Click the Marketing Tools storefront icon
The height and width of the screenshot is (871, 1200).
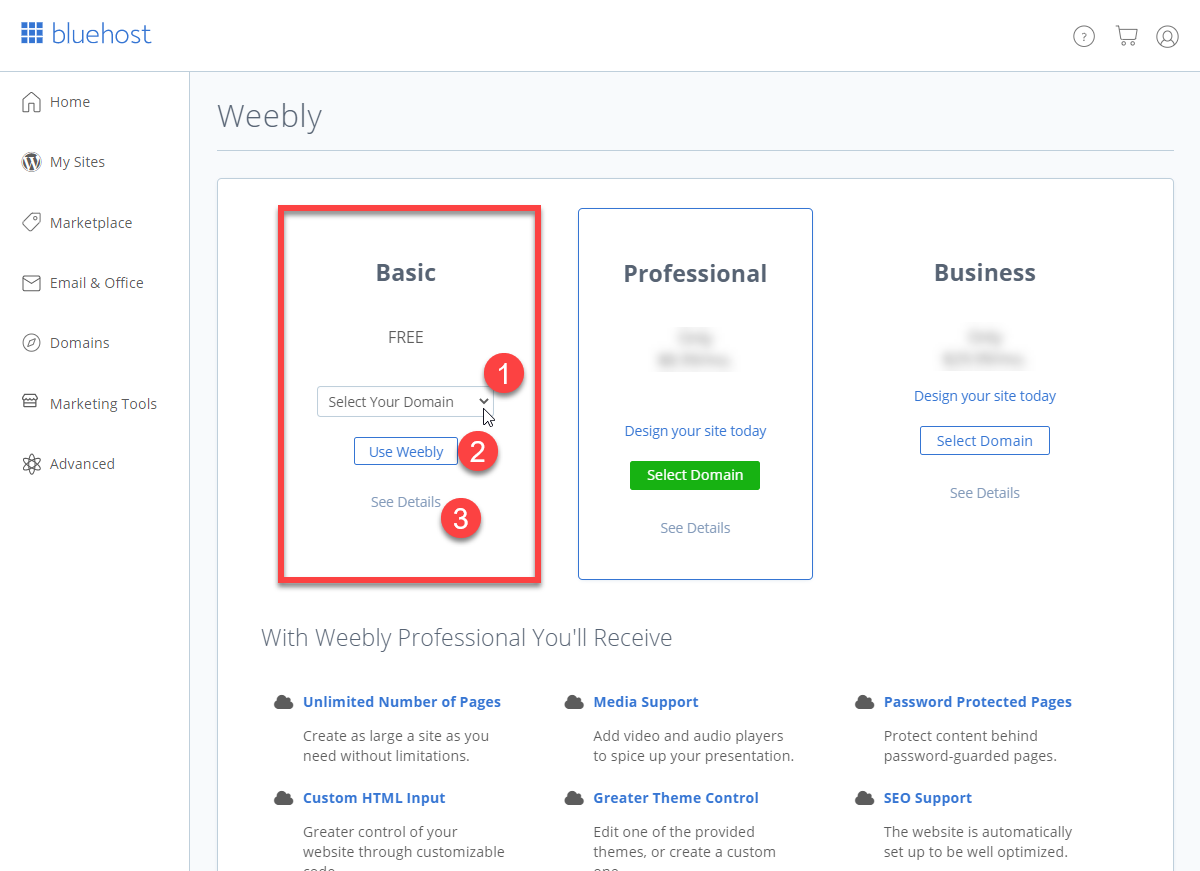(x=32, y=403)
